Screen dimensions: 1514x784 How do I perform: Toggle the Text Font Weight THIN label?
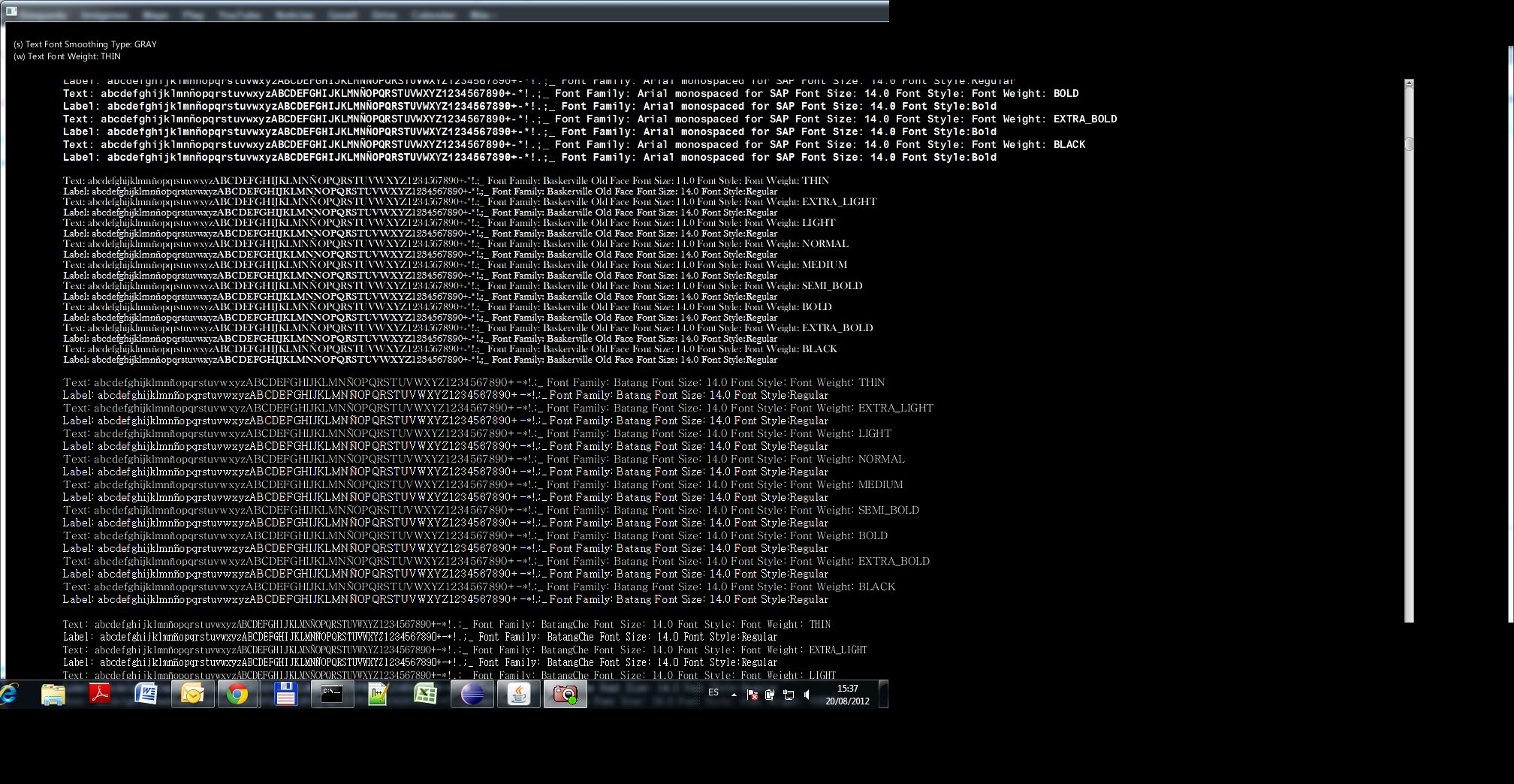click(67, 56)
